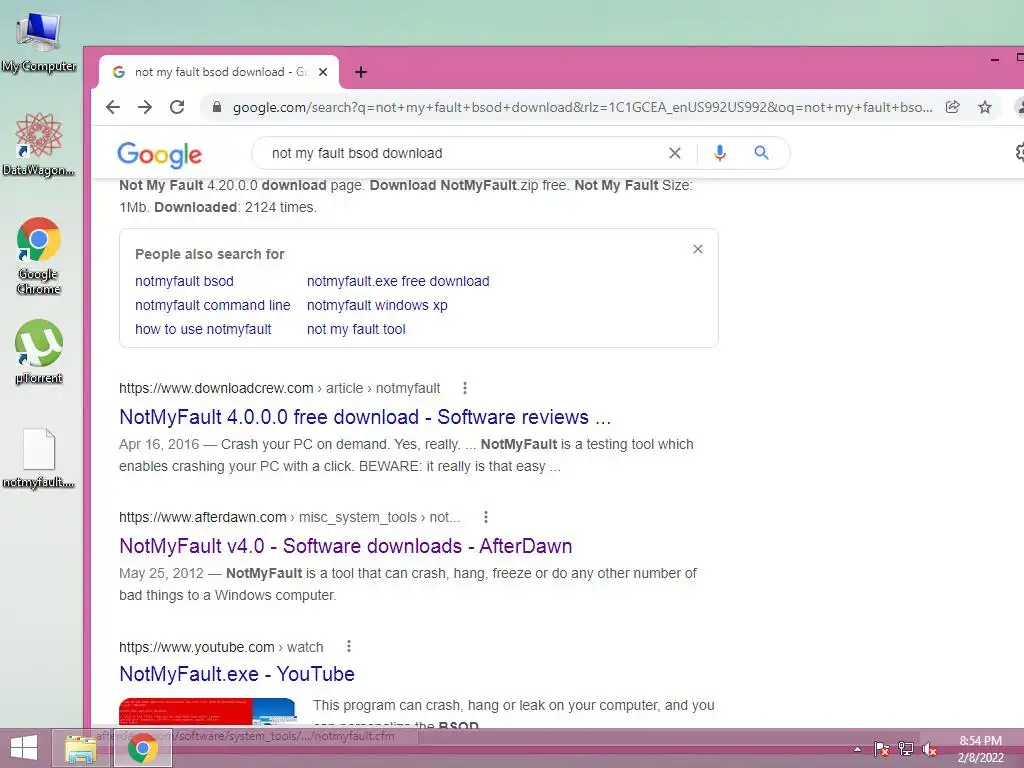1024x768 pixels.
Task: Open the DataWagon desktop shortcut
Action: (x=38, y=144)
